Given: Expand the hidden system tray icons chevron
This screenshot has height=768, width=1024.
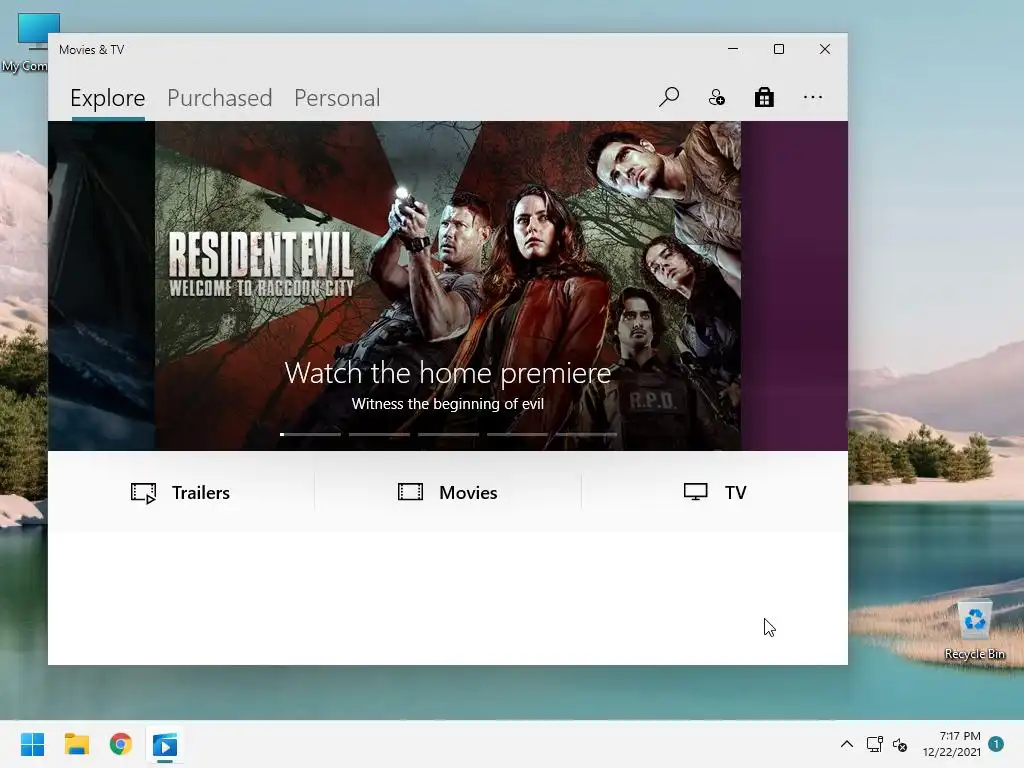Looking at the screenshot, I should click(x=846, y=744).
